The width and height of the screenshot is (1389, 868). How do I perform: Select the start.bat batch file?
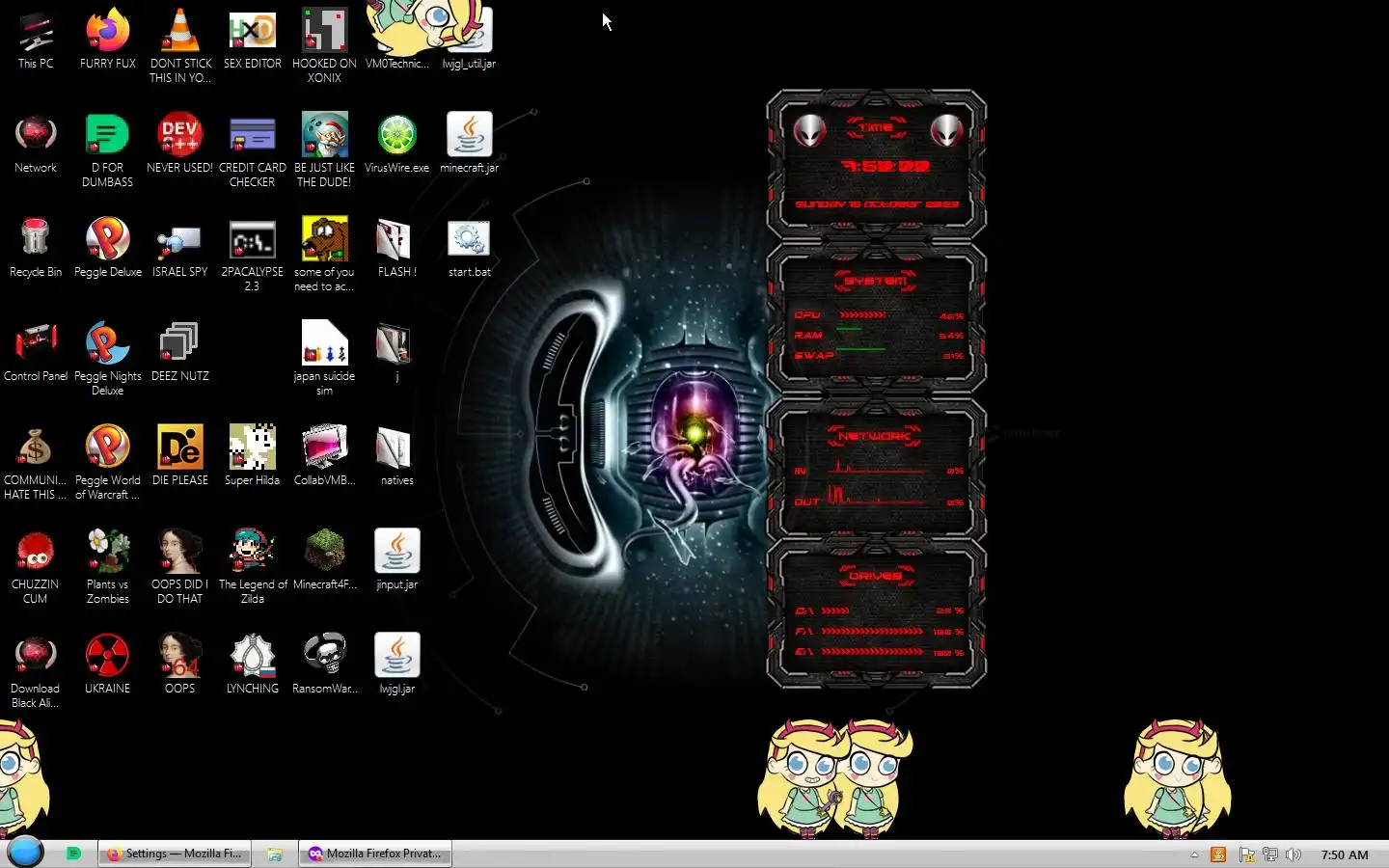(x=469, y=247)
